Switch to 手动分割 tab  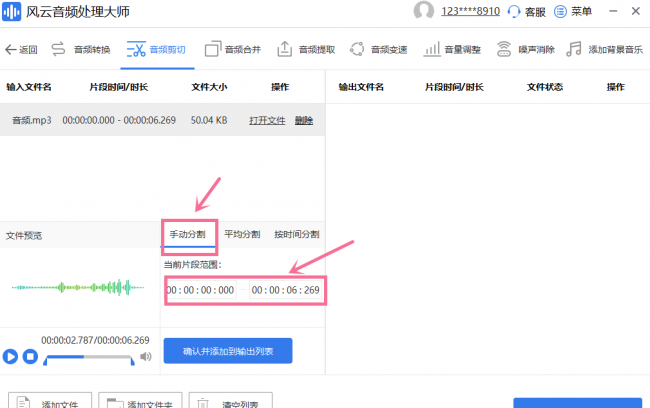pos(187,234)
